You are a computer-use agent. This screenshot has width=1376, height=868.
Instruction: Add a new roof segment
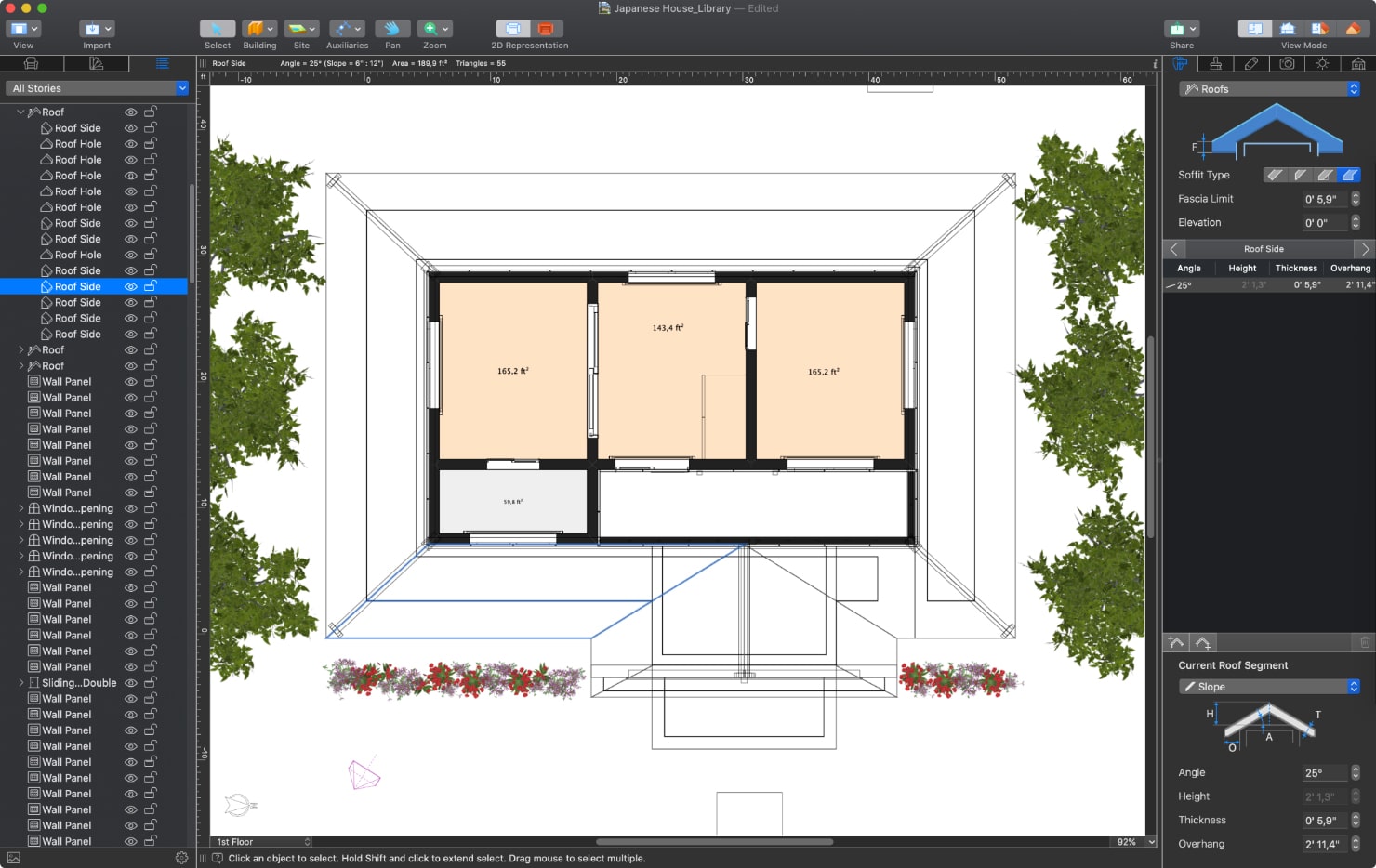pyautogui.click(x=1176, y=642)
